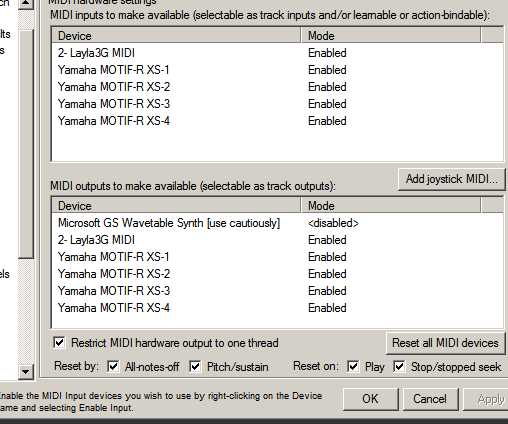Toggle Stop/stopped seek reset checkbox
Screen dimensions: 508x424
pyautogui.click(x=399, y=367)
